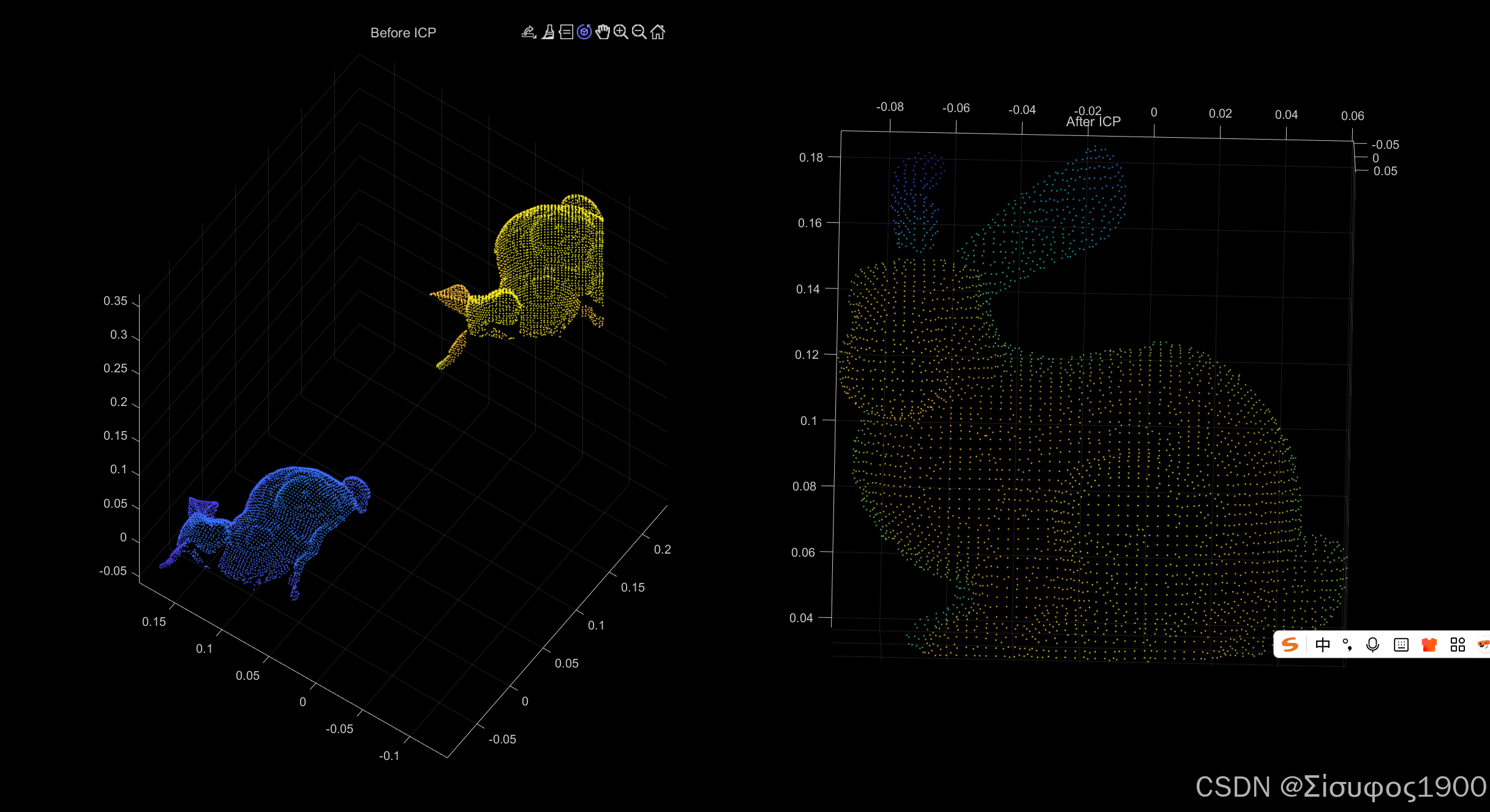Open the Sogou skin shirt icon

click(x=1429, y=645)
